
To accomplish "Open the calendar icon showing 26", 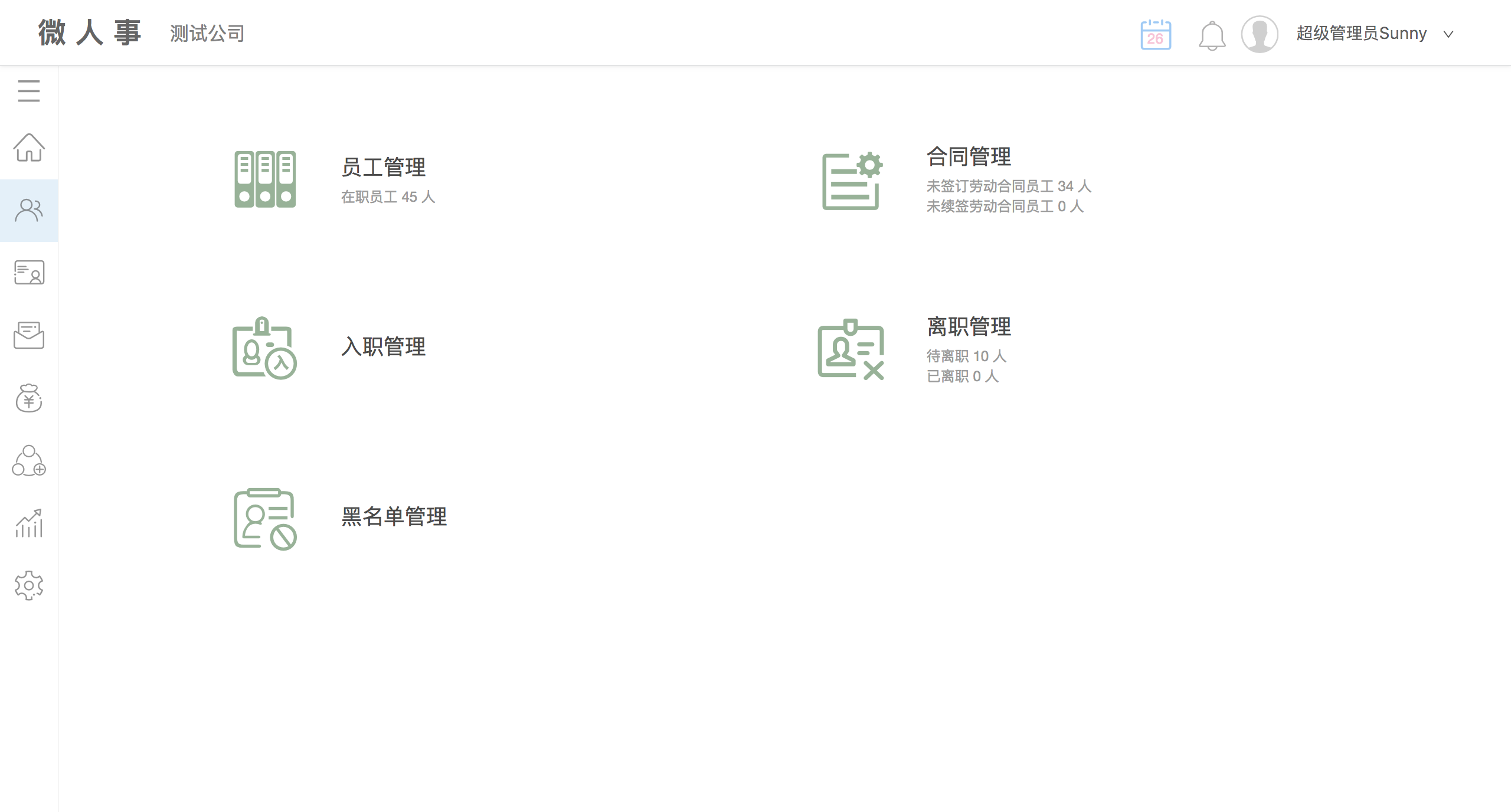I will (x=1156, y=34).
